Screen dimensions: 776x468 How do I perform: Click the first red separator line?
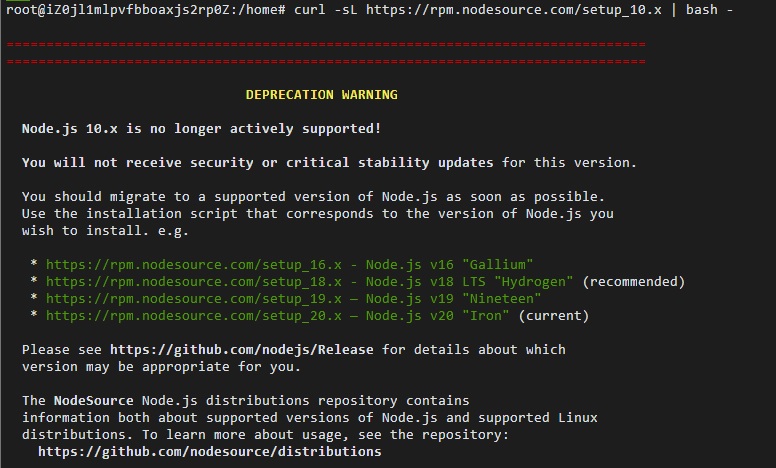(x=326, y=45)
